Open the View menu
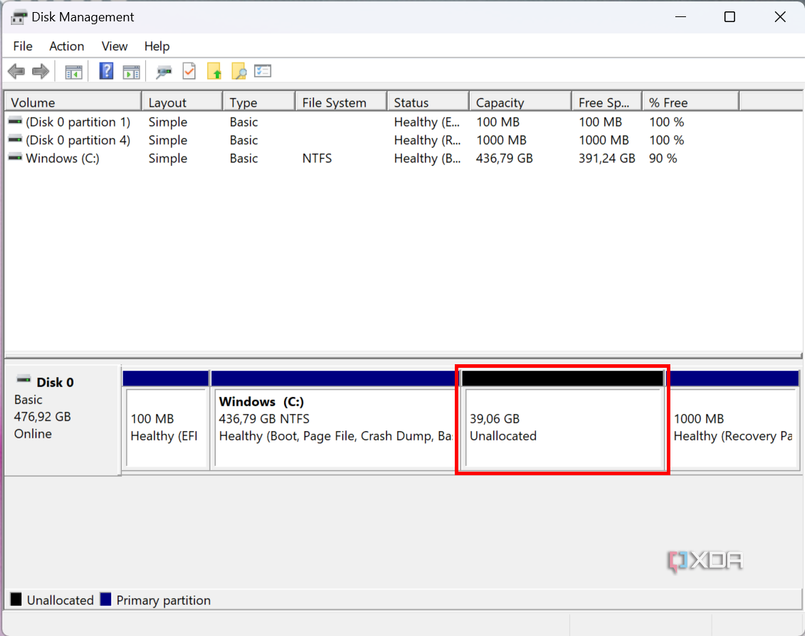The image size is (805, 636). 114,46
